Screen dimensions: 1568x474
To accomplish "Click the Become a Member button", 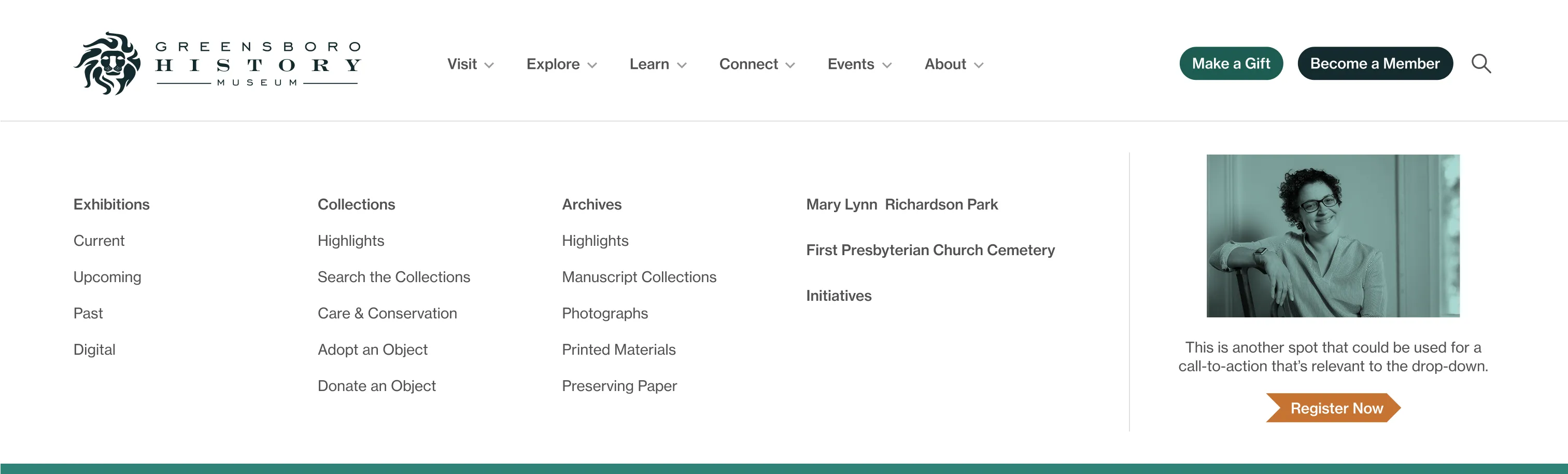I will coord(1375,63).
